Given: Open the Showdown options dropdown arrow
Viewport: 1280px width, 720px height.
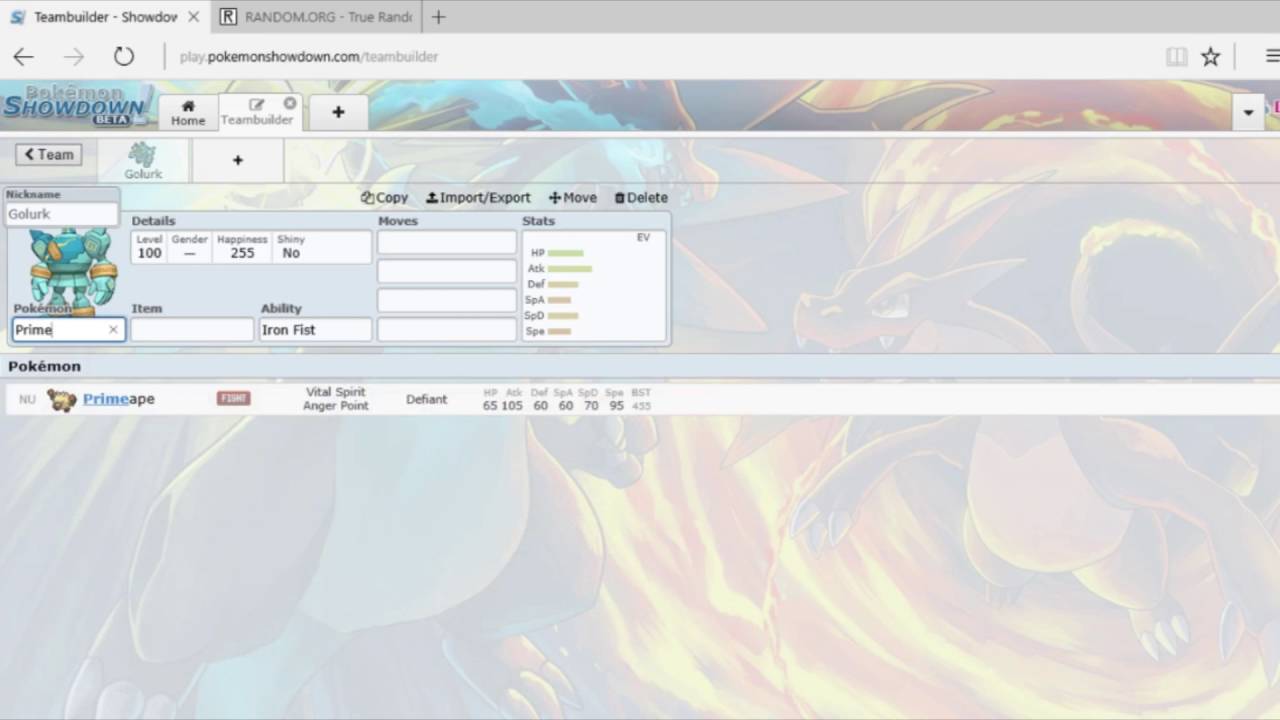Looking at the screenshot, I should (x=1248, y=112).
